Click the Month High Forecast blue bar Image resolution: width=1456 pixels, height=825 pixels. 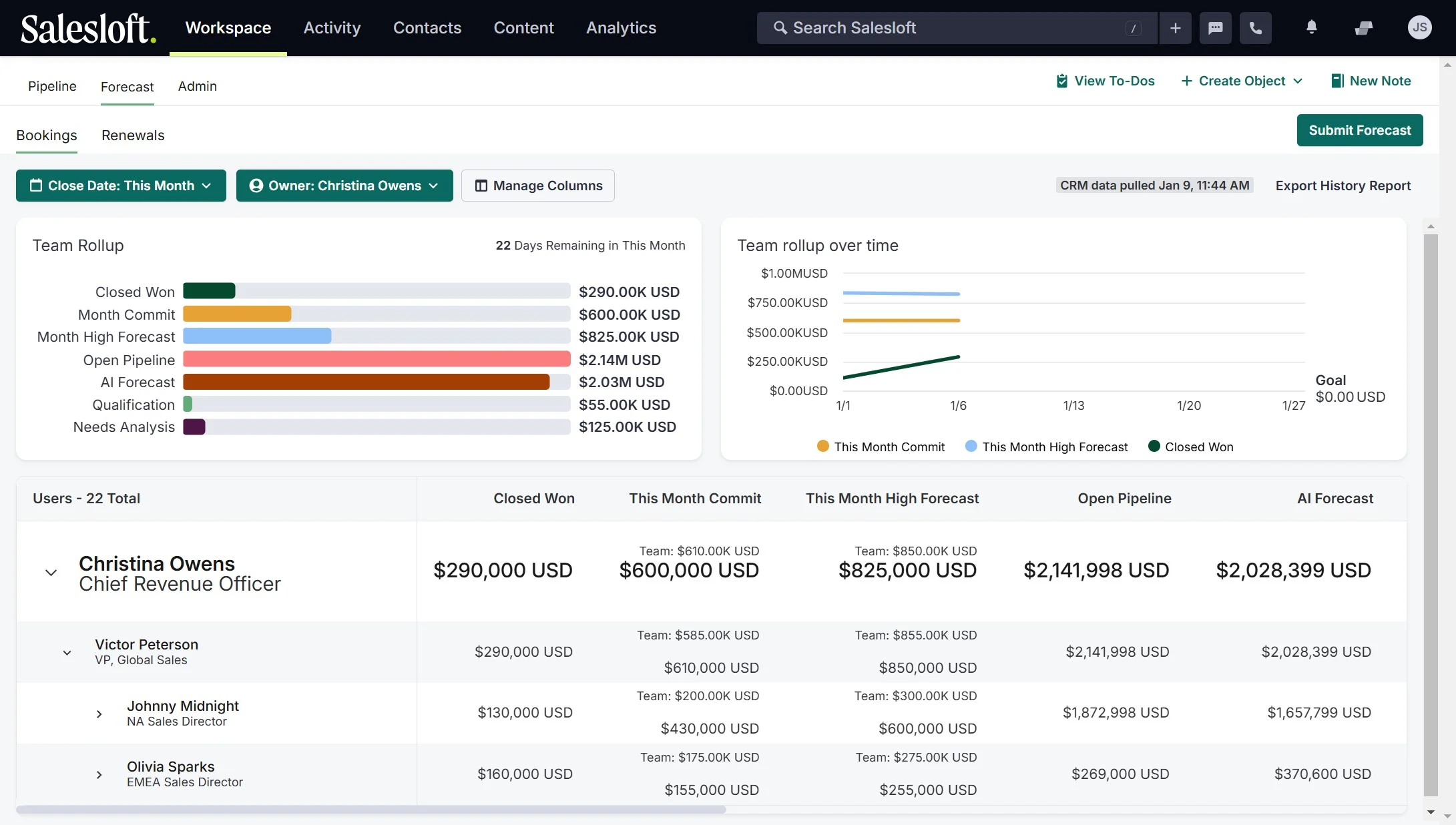257,336
